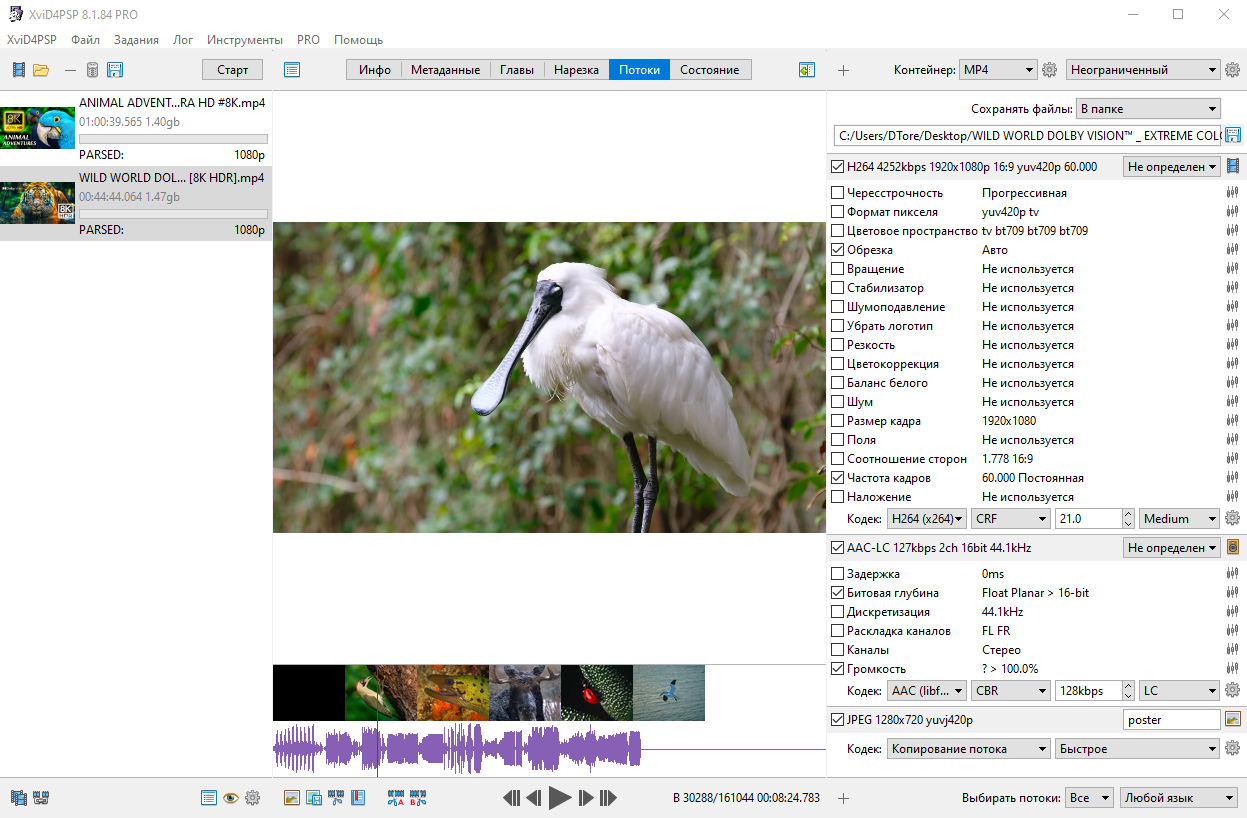Viewport: 1247px width, 818px height.
Task: Click the poster image icon beside the poster field
Action: 1232,719
